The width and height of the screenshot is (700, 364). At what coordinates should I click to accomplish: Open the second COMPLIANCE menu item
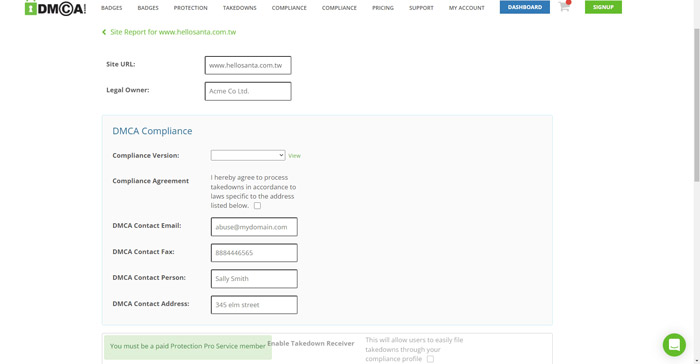pyautogui.click(x=339, y=8)
